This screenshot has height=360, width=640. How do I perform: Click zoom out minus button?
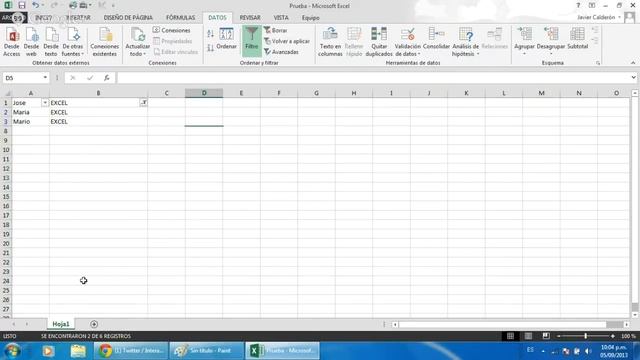click(558, 336)
